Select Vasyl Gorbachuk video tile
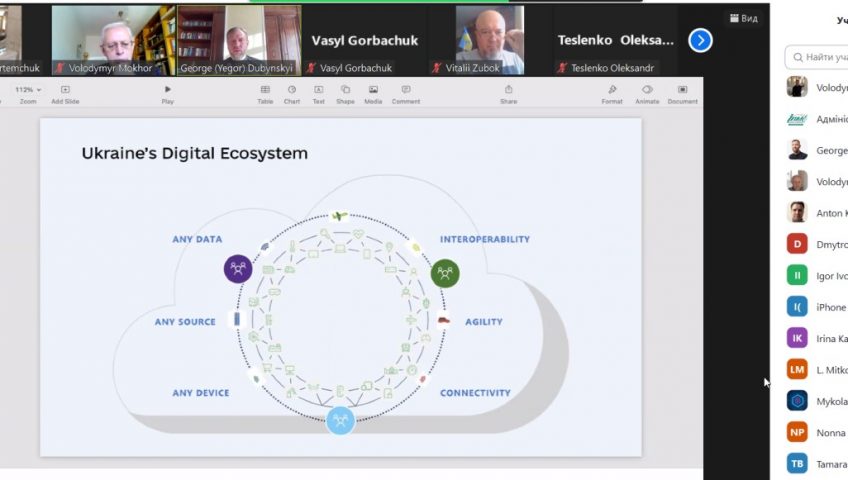 (x=365, y=40)
